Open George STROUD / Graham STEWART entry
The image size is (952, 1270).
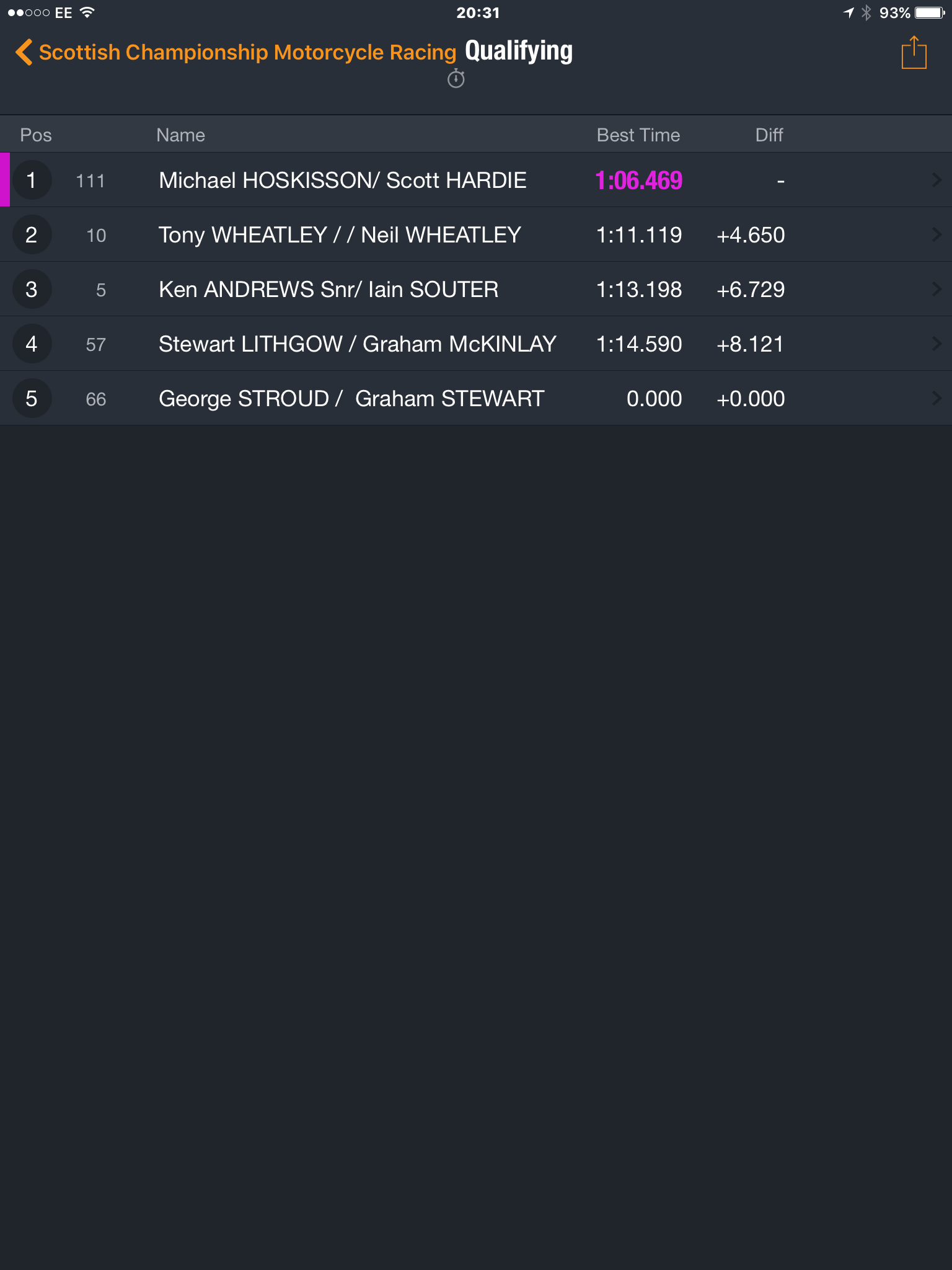point(476,398)
